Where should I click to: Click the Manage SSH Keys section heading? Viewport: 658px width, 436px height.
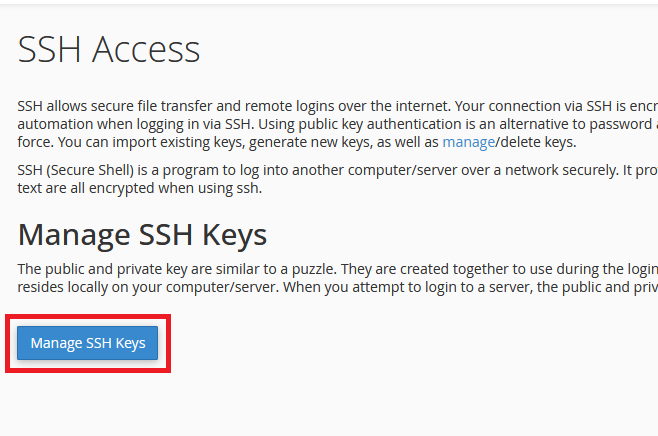tap(142, 234)
